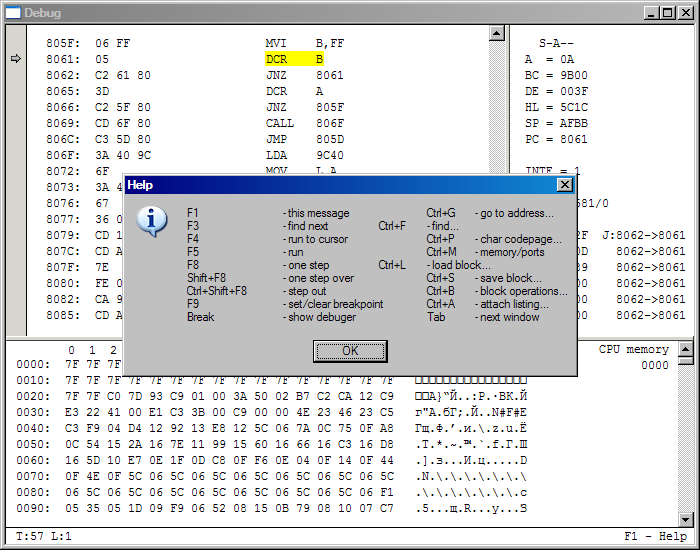Click the current-line arrow marker at 8061
The image size is (700, 550).
point(16,58)
